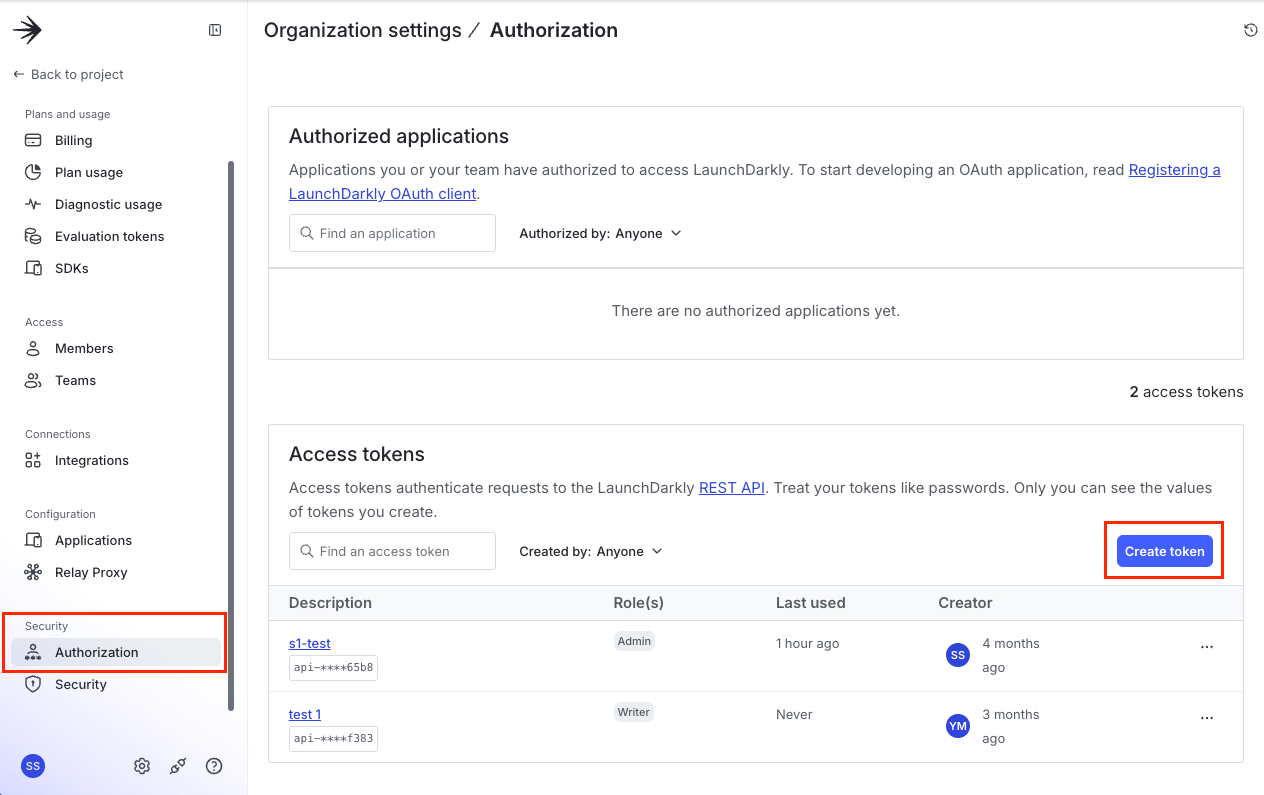
Task: Open help via the question mark icon
Action: tap(214, 766)
